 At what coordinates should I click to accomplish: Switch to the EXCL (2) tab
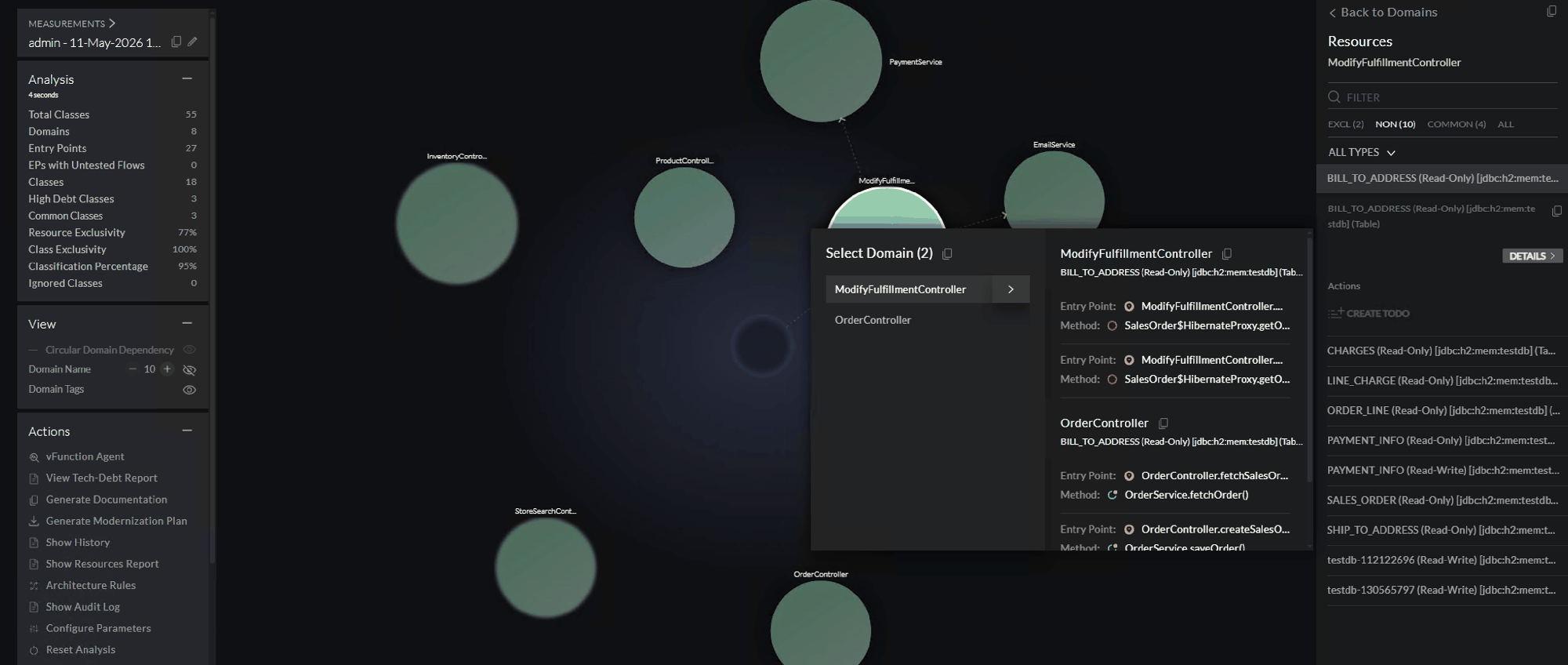coord(1345,124)
